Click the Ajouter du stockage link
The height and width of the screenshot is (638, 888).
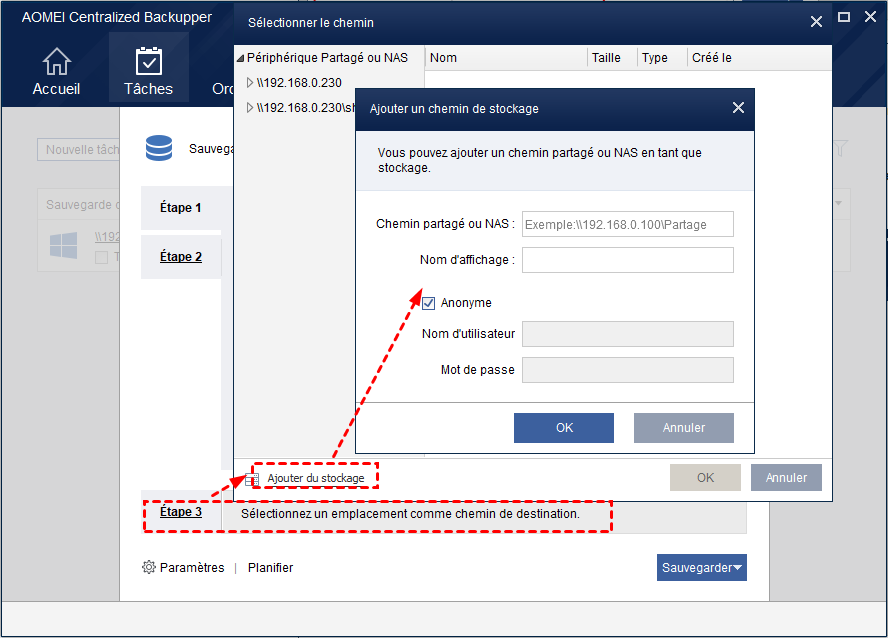[316, 478]
